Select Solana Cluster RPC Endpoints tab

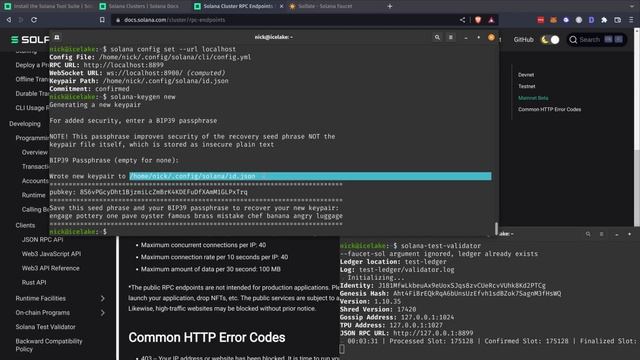(238, 6)
